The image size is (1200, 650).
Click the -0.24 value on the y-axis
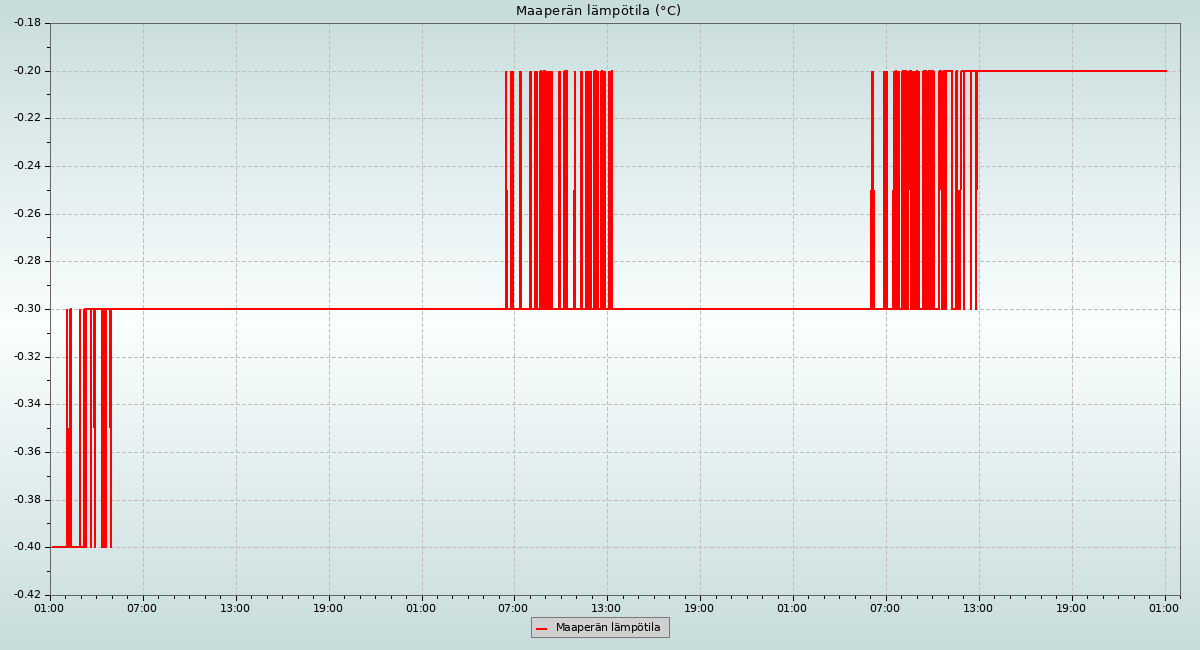26,166
